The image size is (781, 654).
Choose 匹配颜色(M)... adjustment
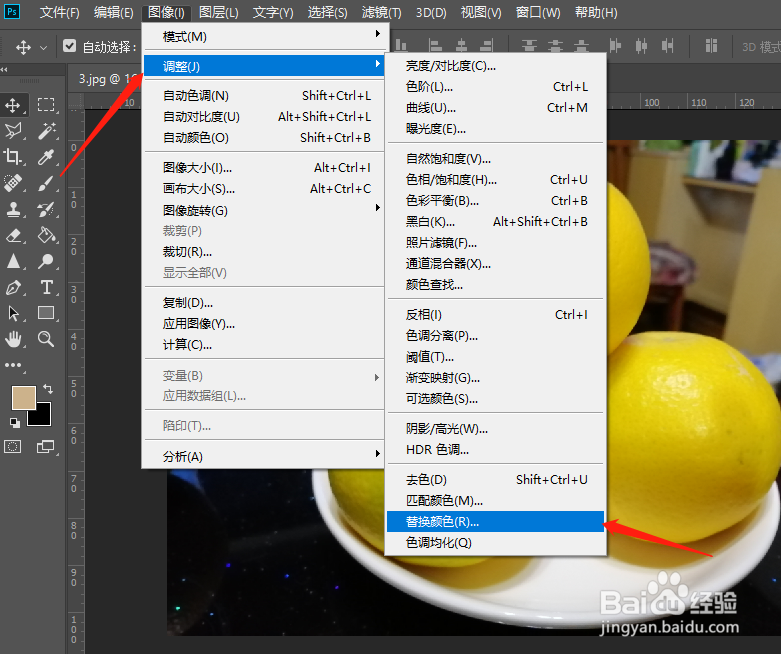coord(496,501)
